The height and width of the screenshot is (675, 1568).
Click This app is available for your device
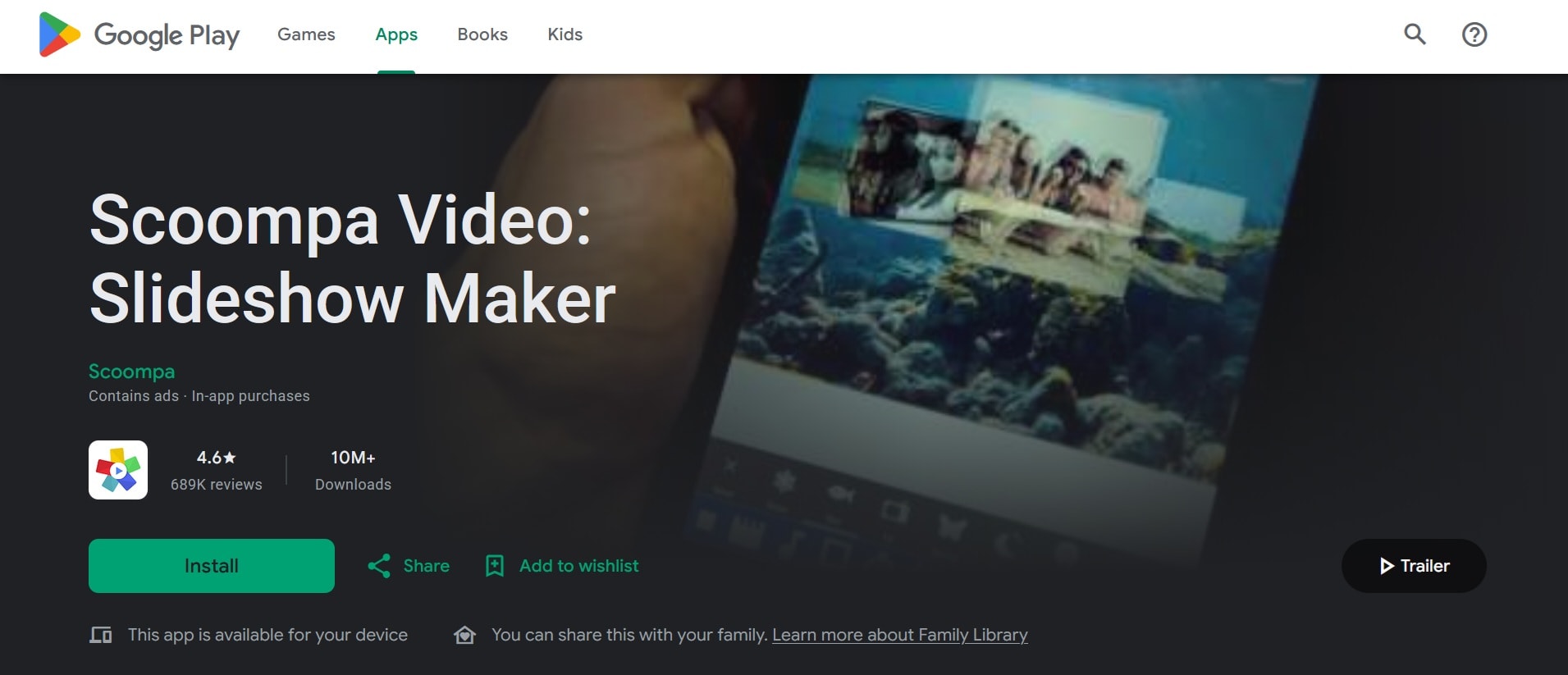pos(267,635)
